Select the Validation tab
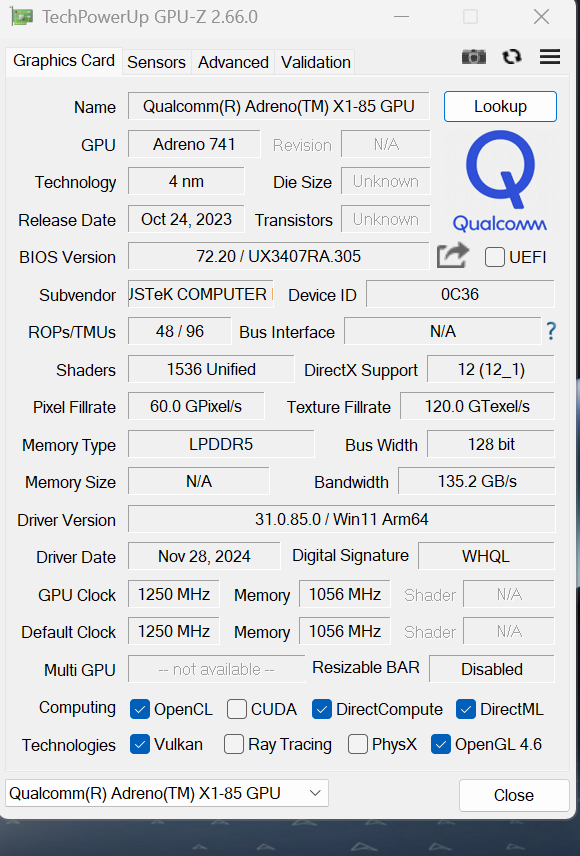The height and width of the screenshot is (856, 580). point(316,62)
